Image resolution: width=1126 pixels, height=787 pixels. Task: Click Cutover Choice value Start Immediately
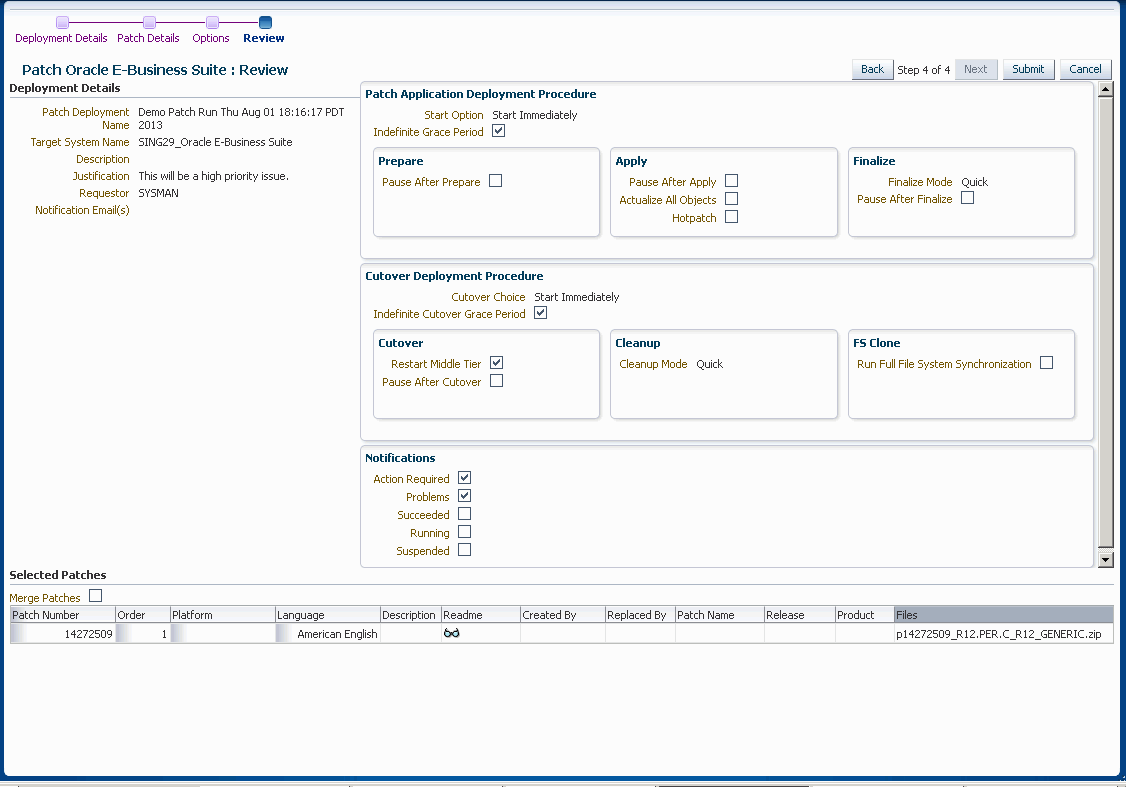click(x=577, y=297)
